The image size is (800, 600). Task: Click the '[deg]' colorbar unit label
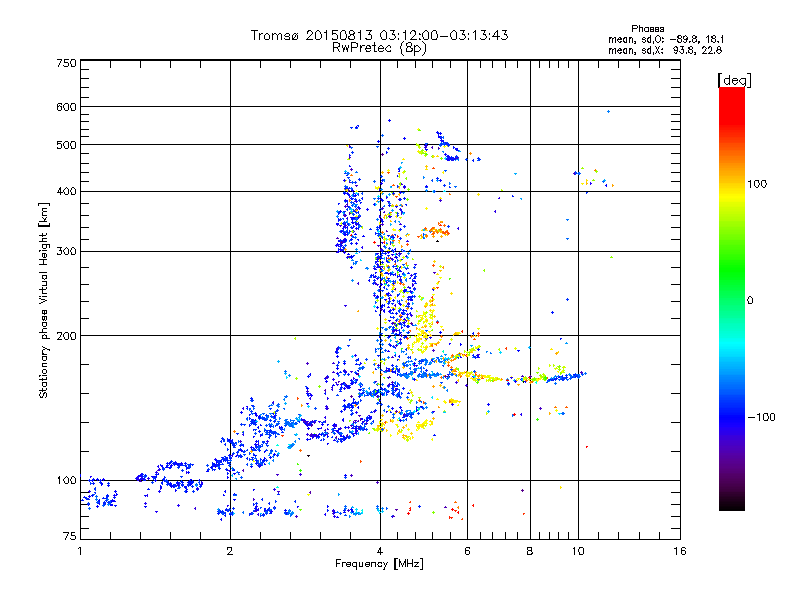pyautogui.click(x=734, y=80)
